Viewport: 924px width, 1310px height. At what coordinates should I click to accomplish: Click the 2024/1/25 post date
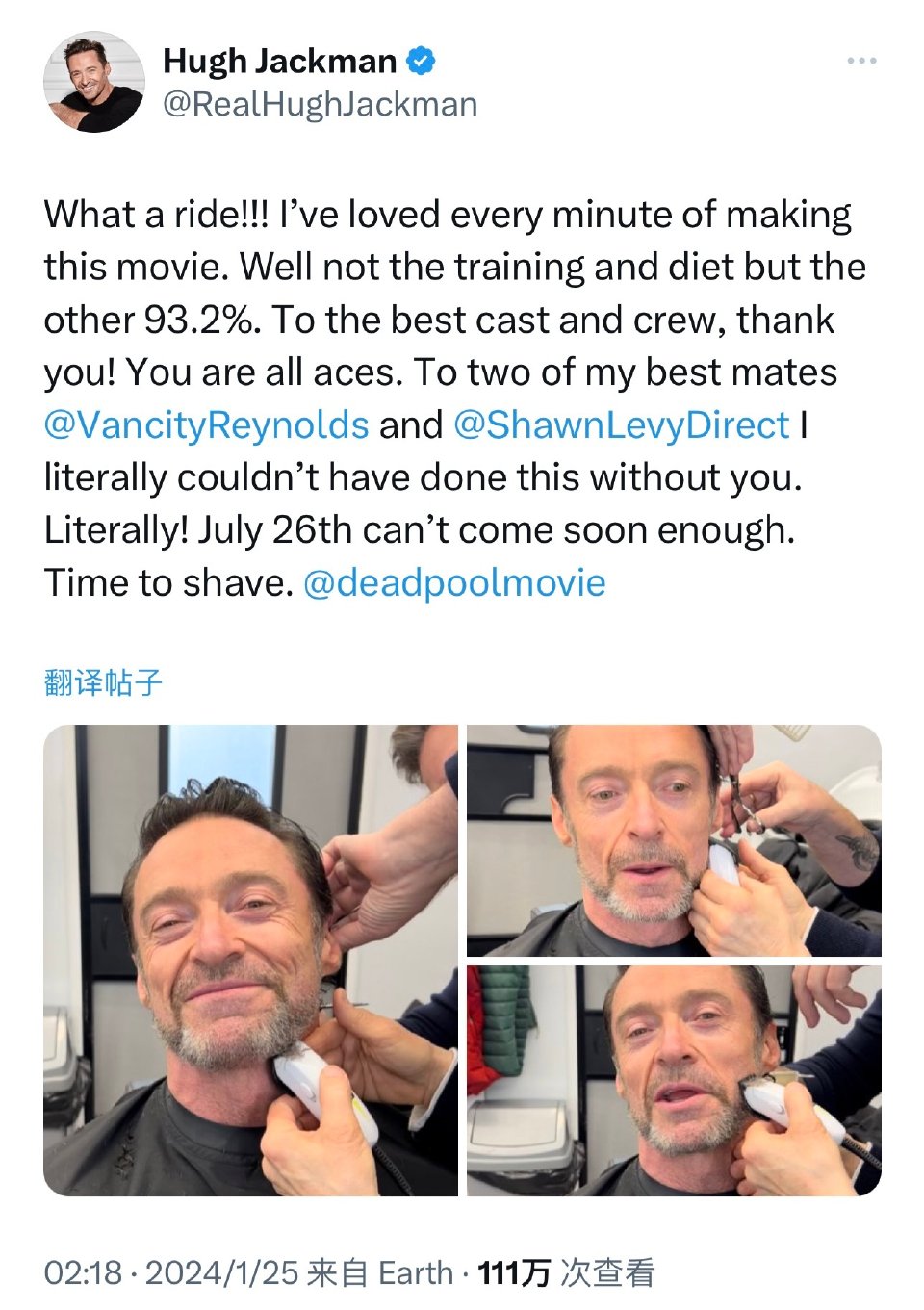pyautogui.click(x=221, y=1272)
